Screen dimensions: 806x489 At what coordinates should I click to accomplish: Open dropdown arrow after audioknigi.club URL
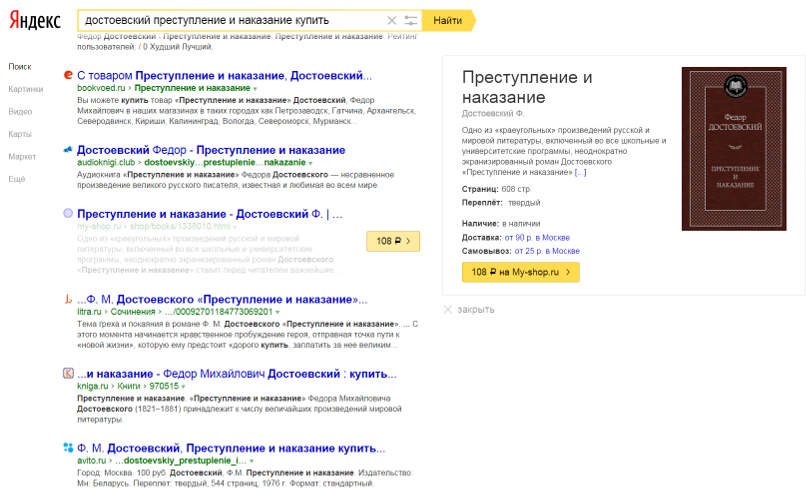coord(310,162)
